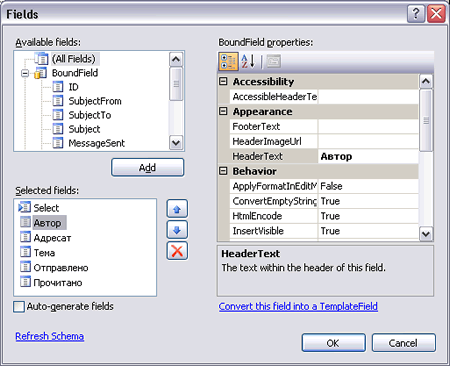Click the help question mark button

tap(416, 14)
